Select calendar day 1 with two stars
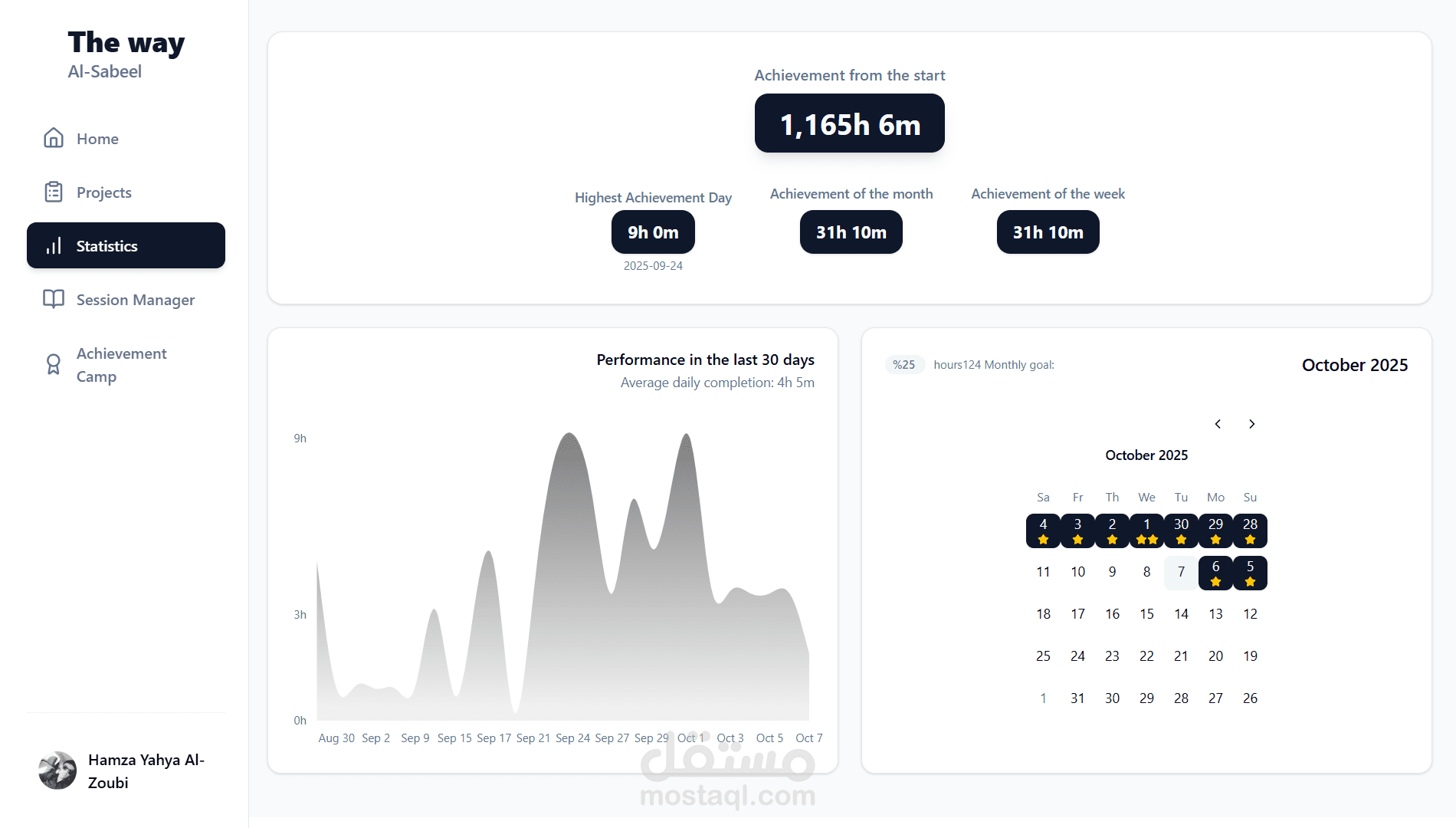This screenshot has width=1456, height=828. pyautogui.click(x=1146, y=531)
